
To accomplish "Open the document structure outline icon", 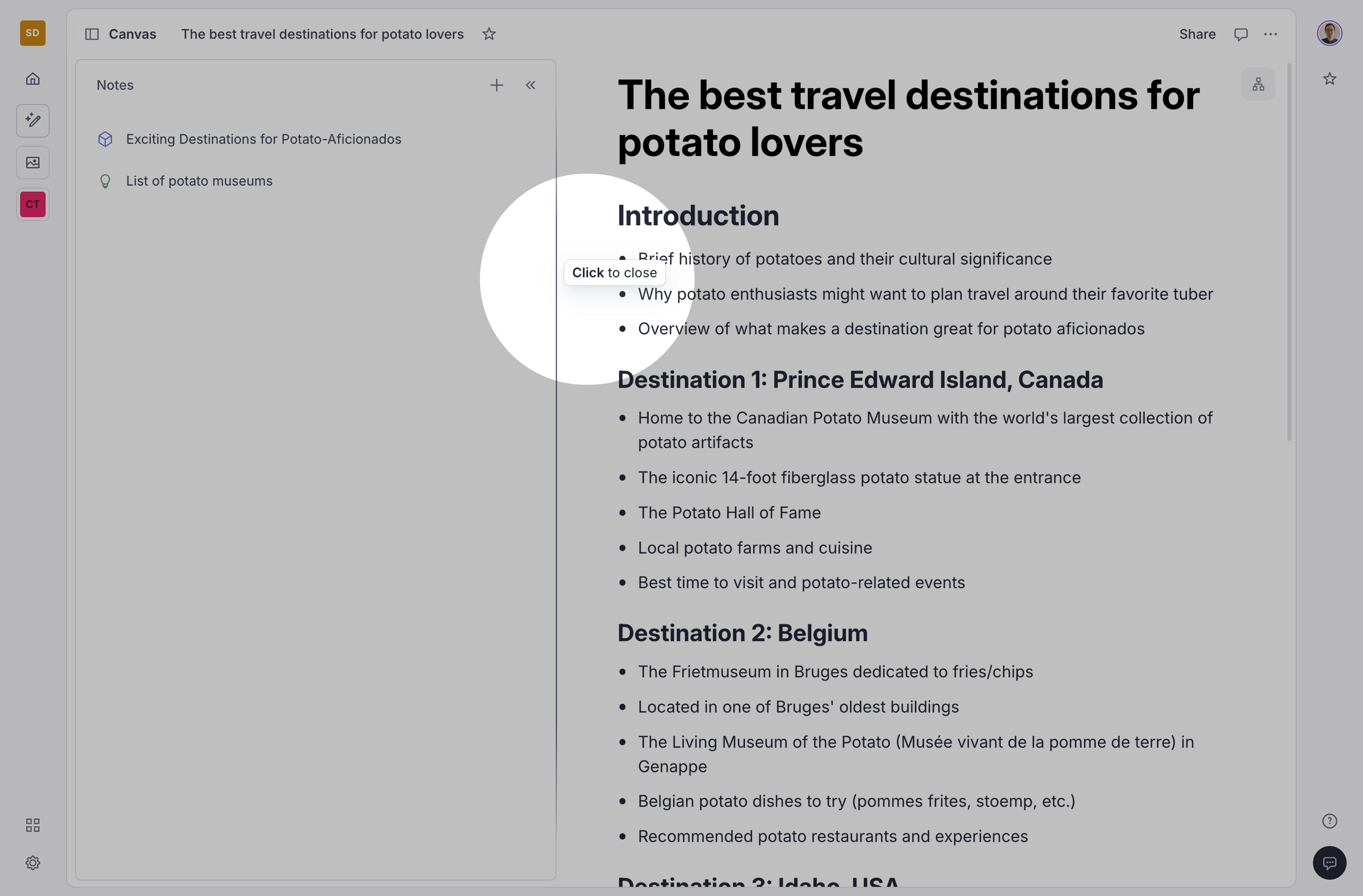I will (x=1258, y=84).
